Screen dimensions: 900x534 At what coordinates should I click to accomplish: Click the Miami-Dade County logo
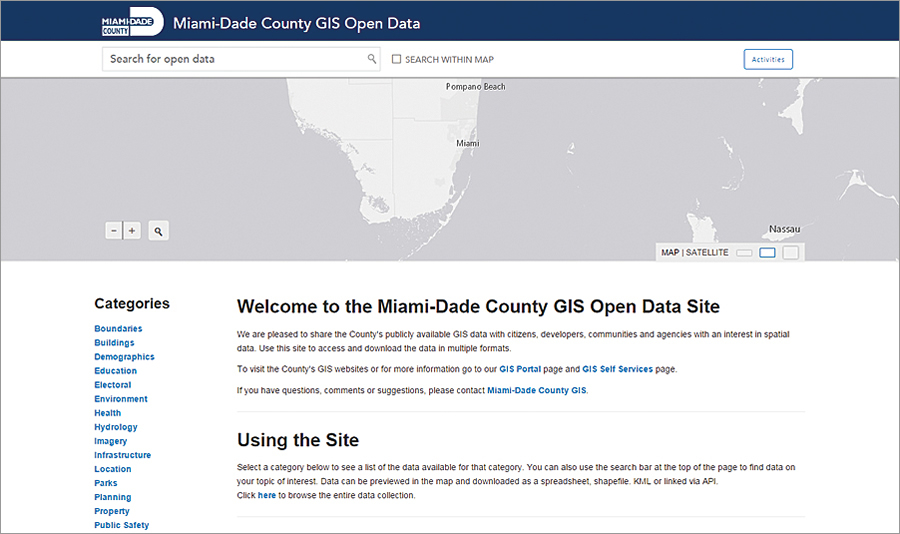coord(133,23)
